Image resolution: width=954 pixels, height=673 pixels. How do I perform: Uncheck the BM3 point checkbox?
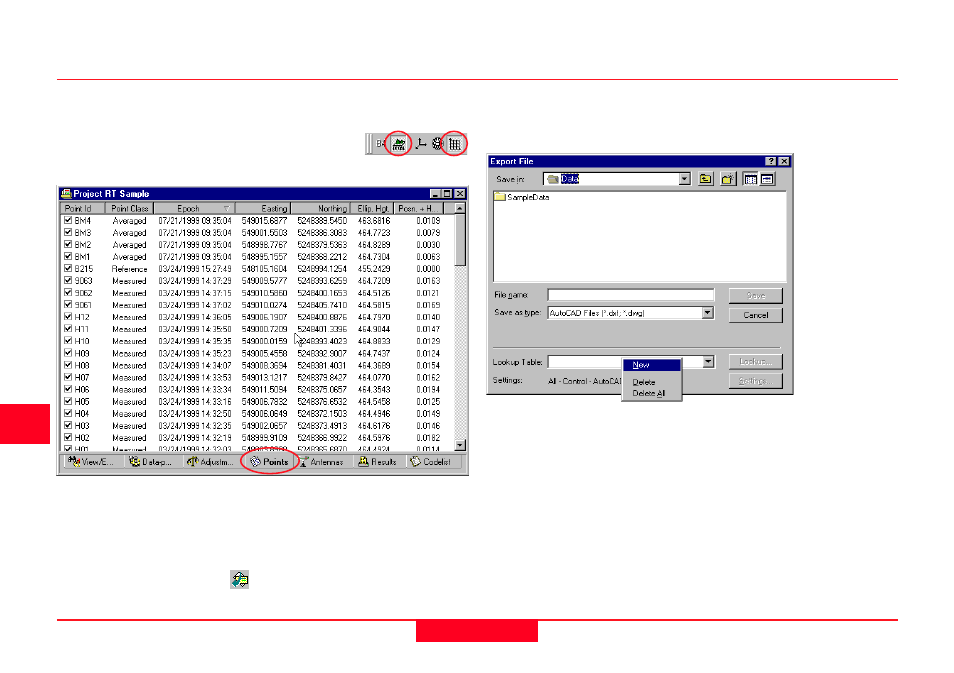[x=68, y=232]
